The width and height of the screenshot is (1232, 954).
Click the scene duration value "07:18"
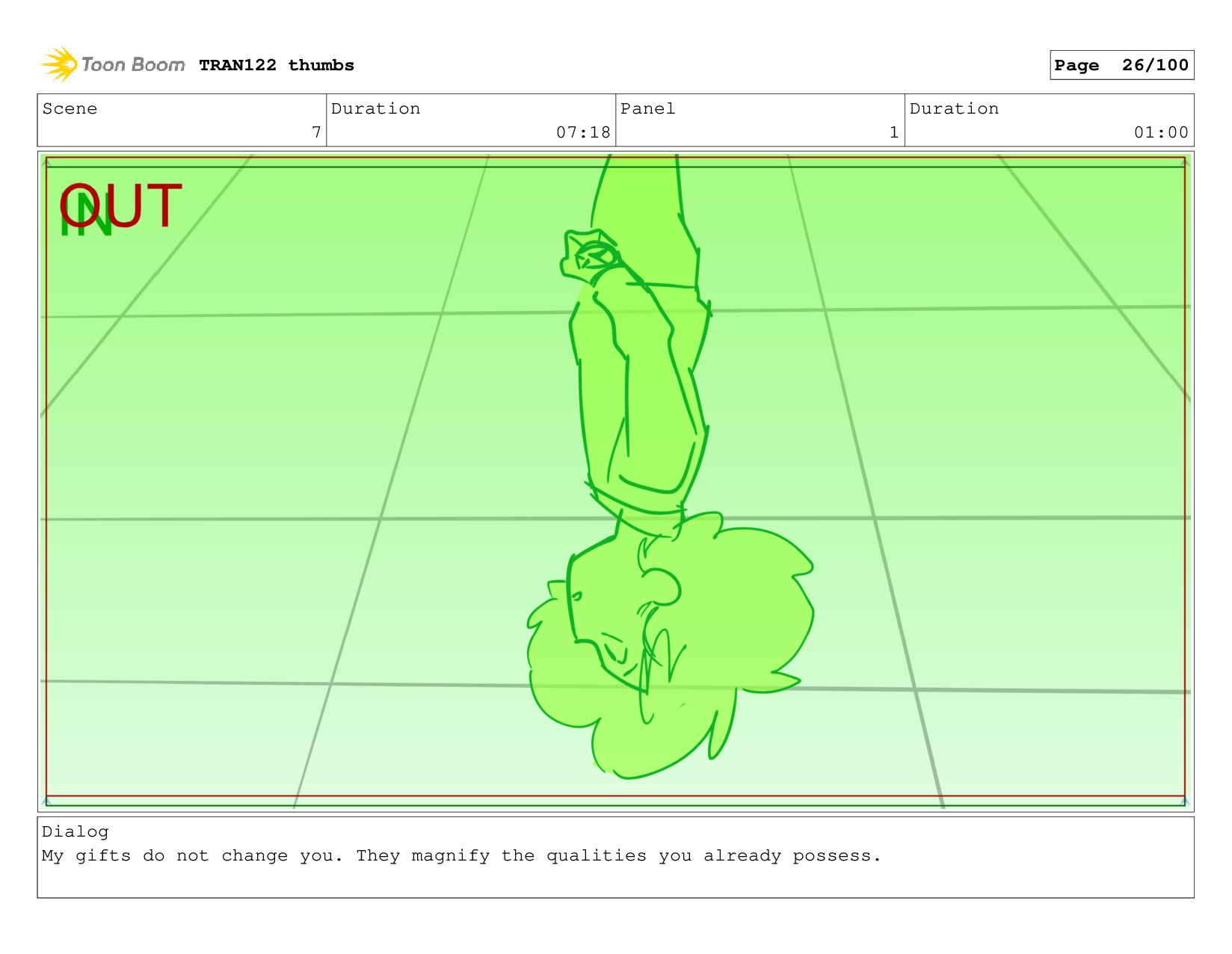point(583,132)
